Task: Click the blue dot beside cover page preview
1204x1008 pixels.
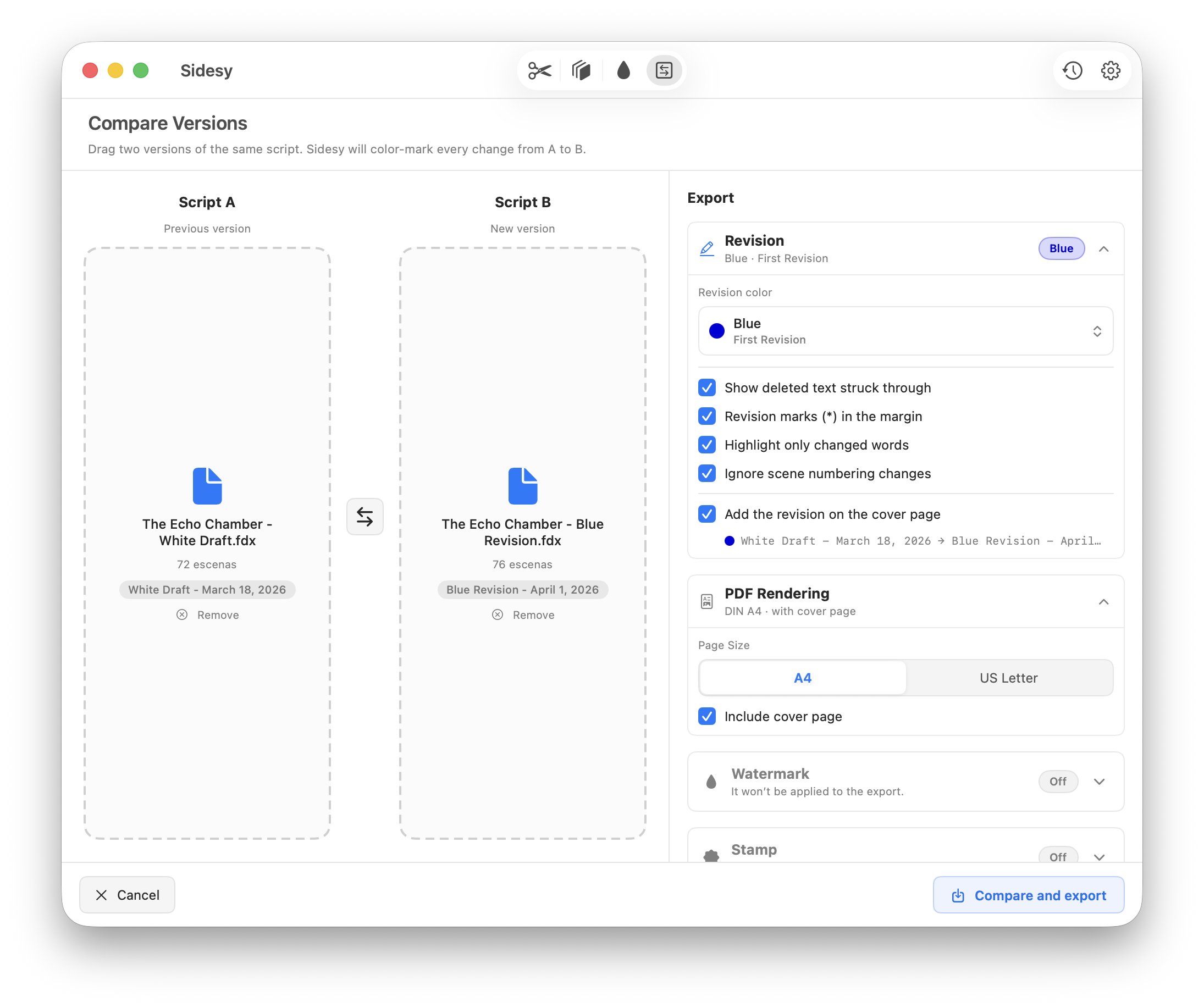Action: [x=730, y=541]
